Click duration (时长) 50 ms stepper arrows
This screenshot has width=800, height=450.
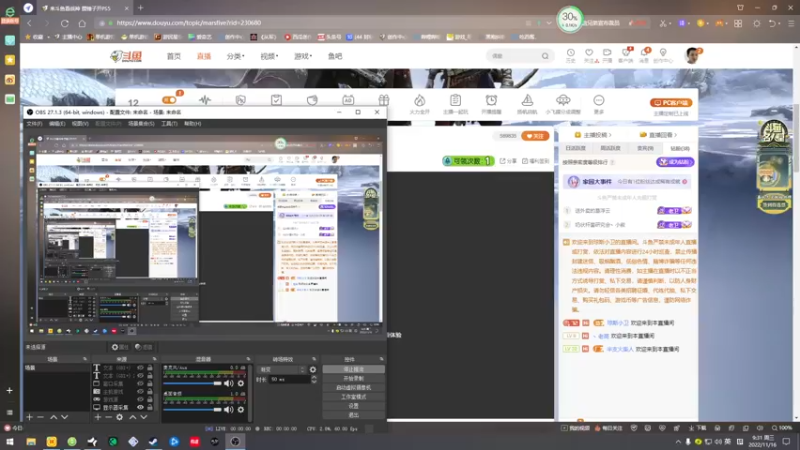coord(314,380)
